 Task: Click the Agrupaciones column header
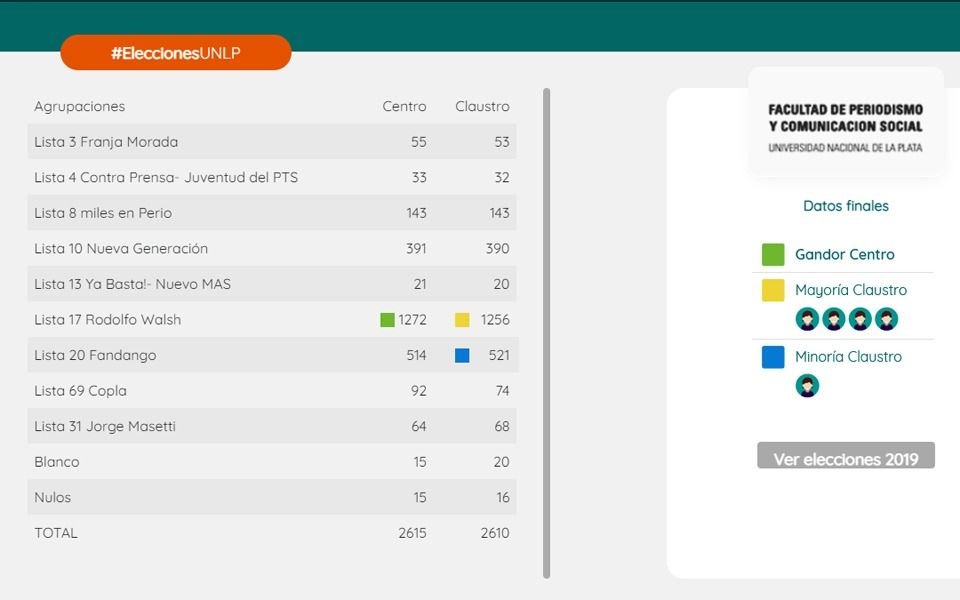(80, 107)
